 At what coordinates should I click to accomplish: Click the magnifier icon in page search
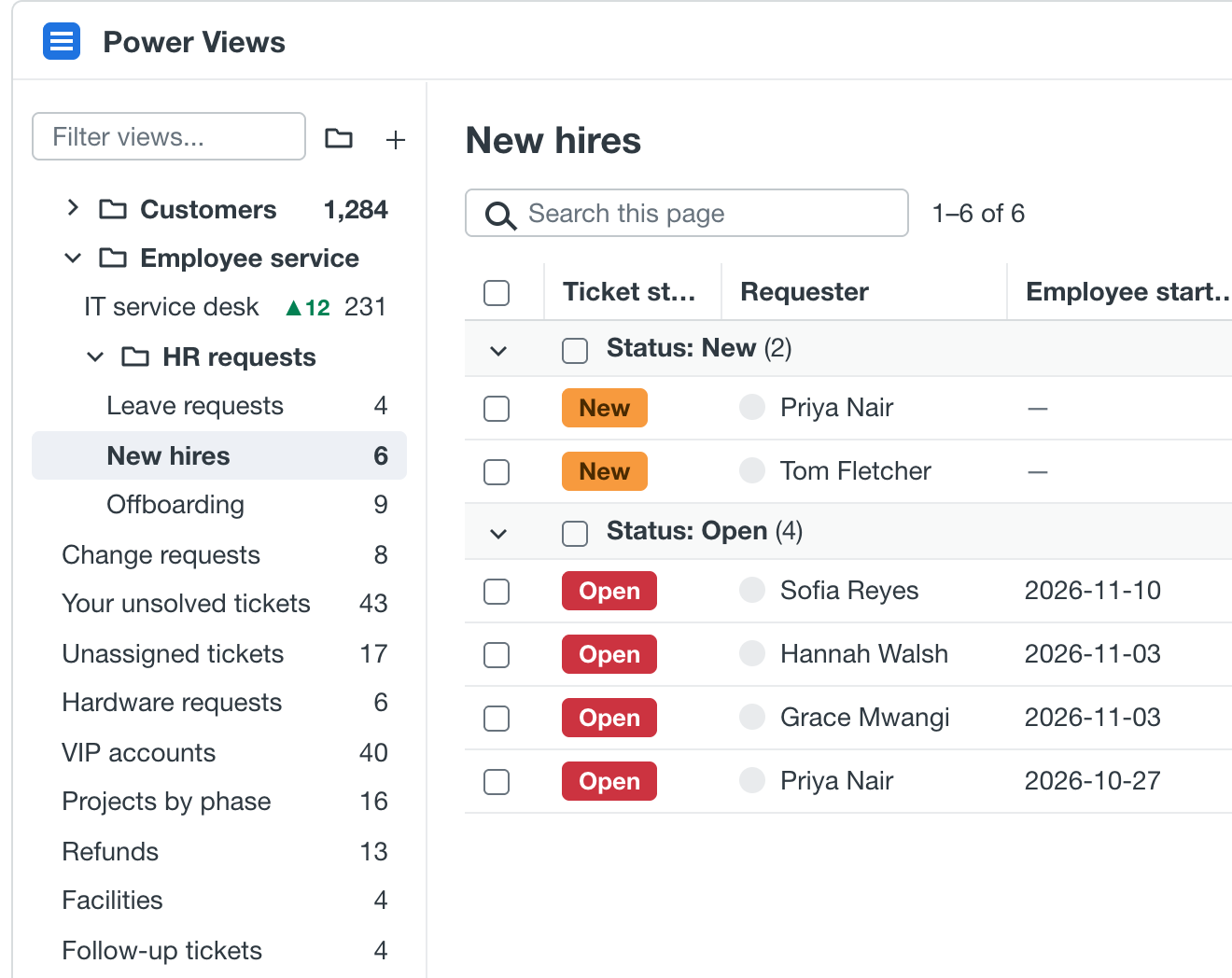(500, 216)
